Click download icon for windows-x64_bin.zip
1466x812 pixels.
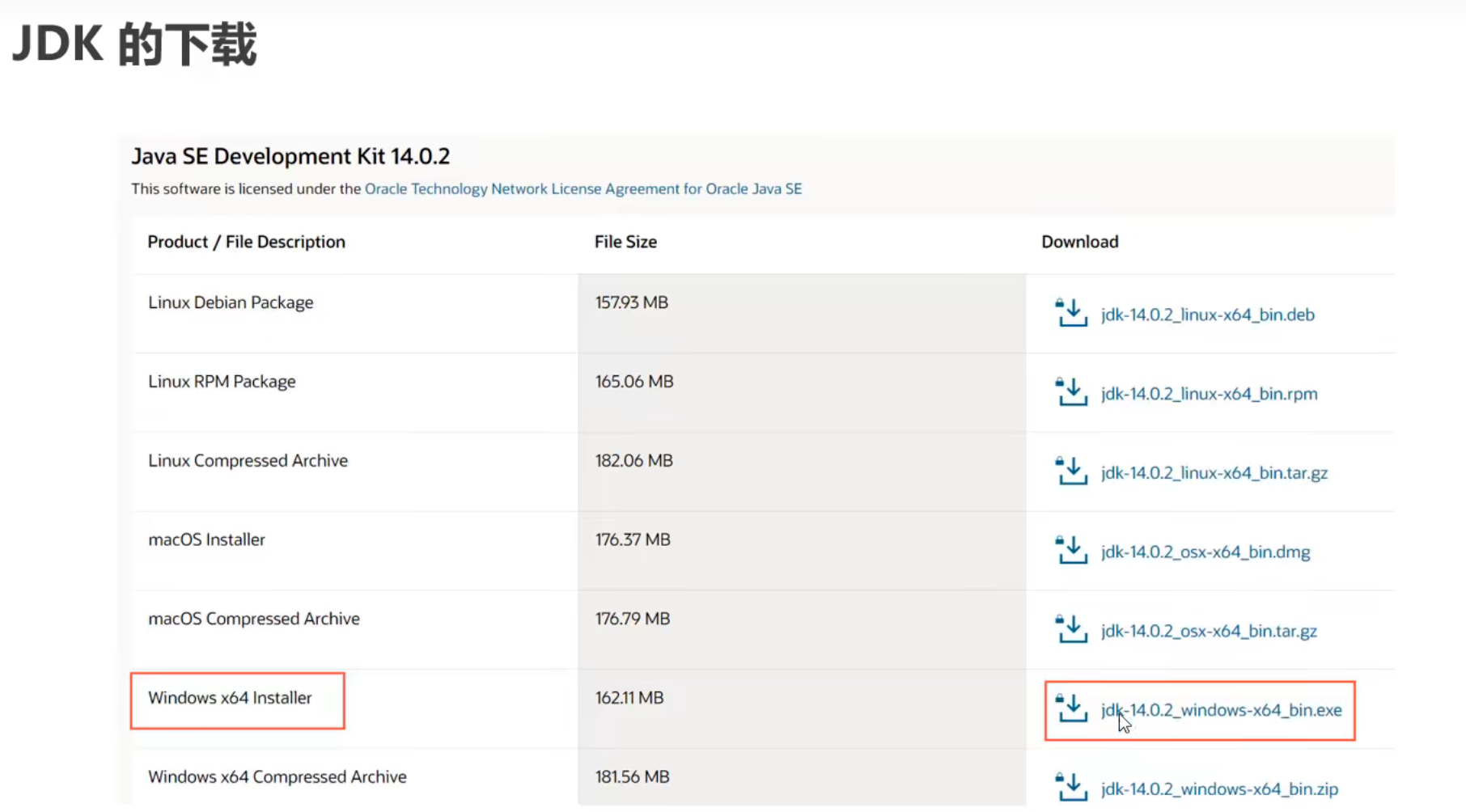coord(1071,788)
